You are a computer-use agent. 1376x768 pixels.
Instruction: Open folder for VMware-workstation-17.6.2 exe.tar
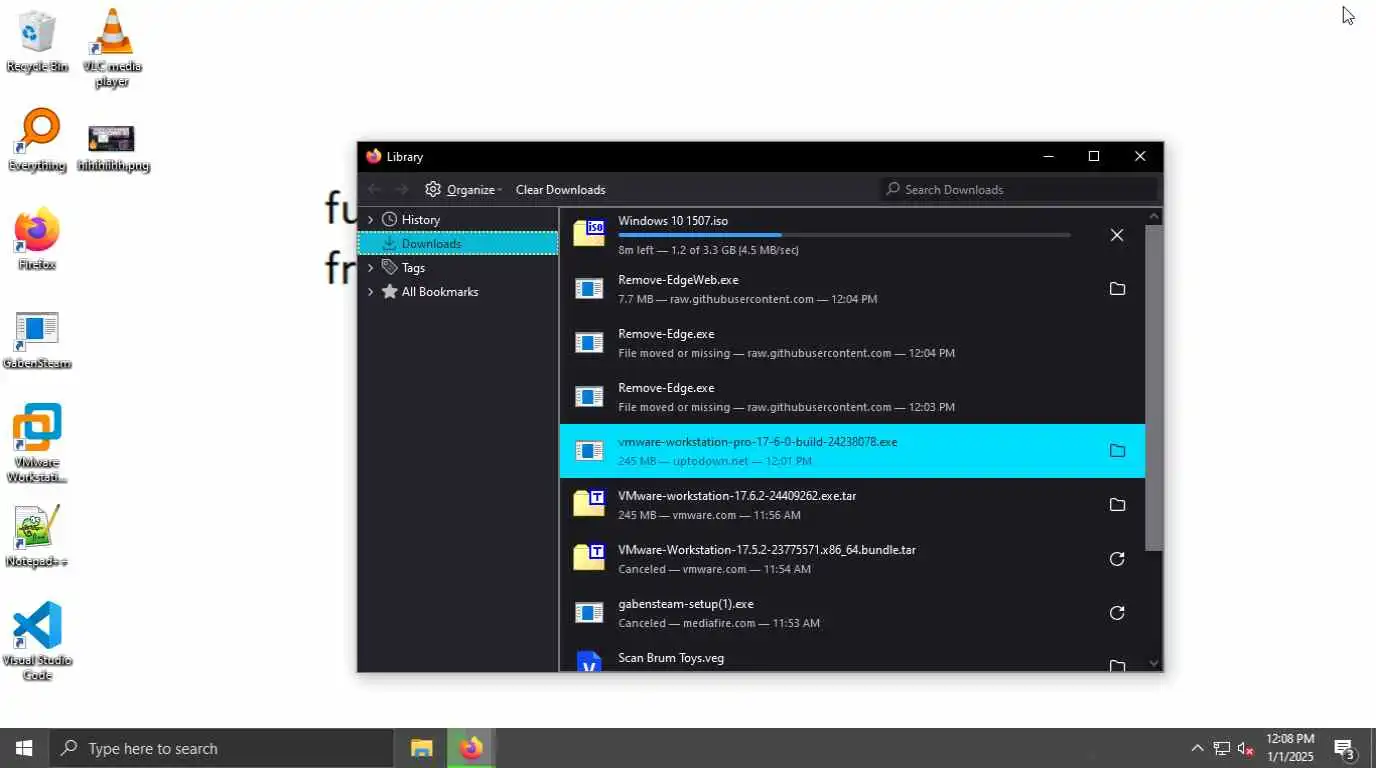pos(1117,505)
